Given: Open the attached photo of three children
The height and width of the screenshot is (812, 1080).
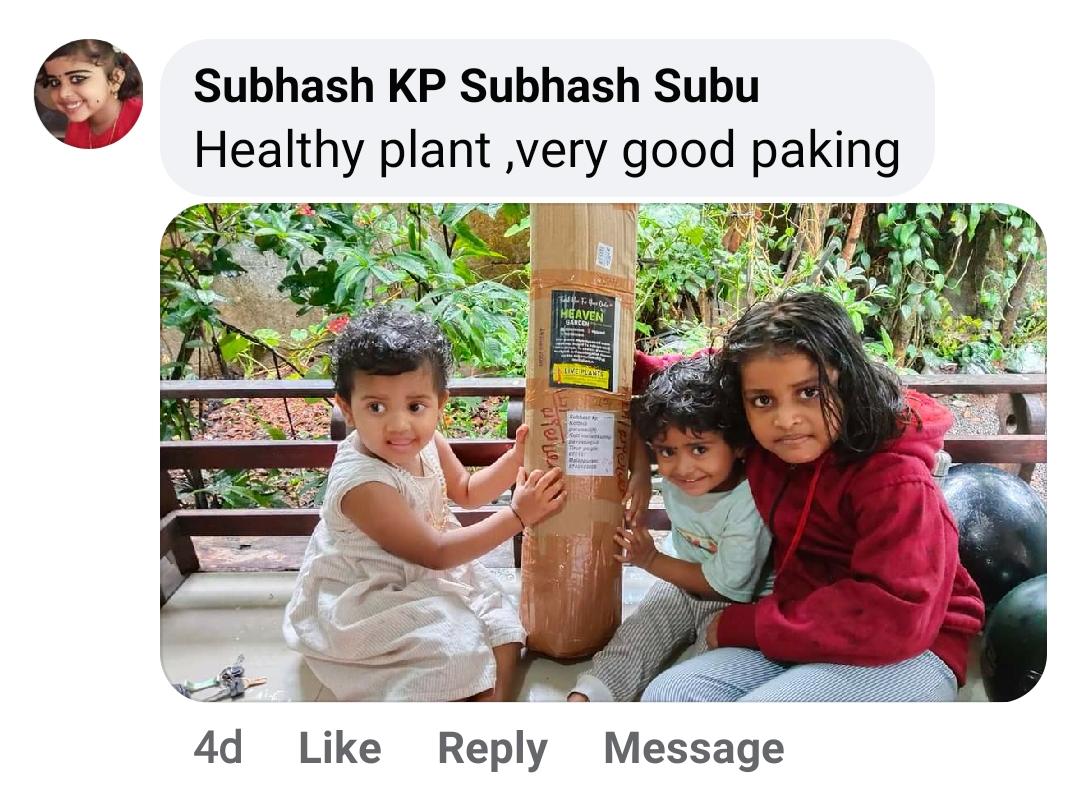Looking at the screenshot, I should (x=603, y=452).
